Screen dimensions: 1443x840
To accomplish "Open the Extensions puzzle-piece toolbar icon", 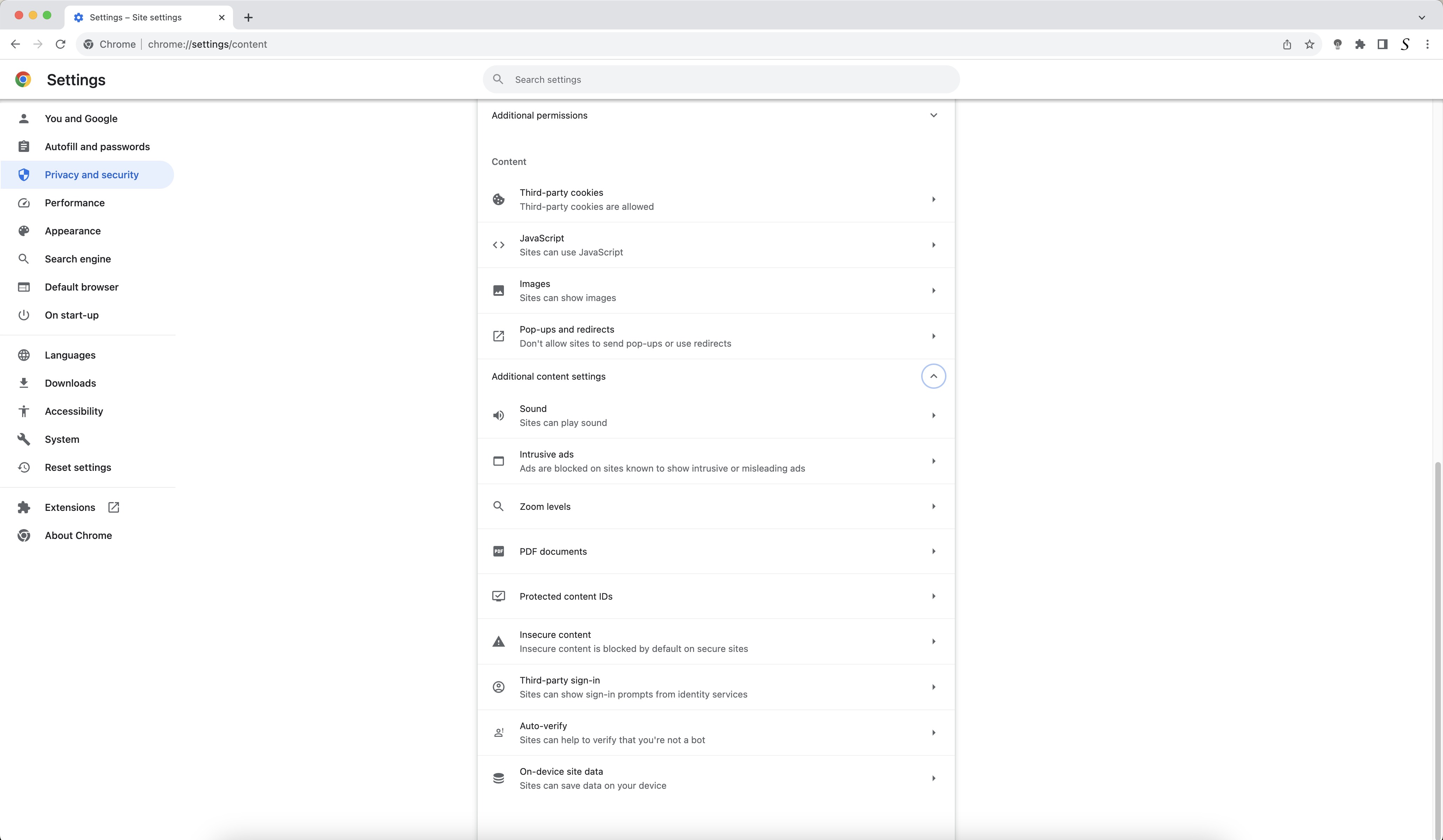I will (x=1360, y=45).
